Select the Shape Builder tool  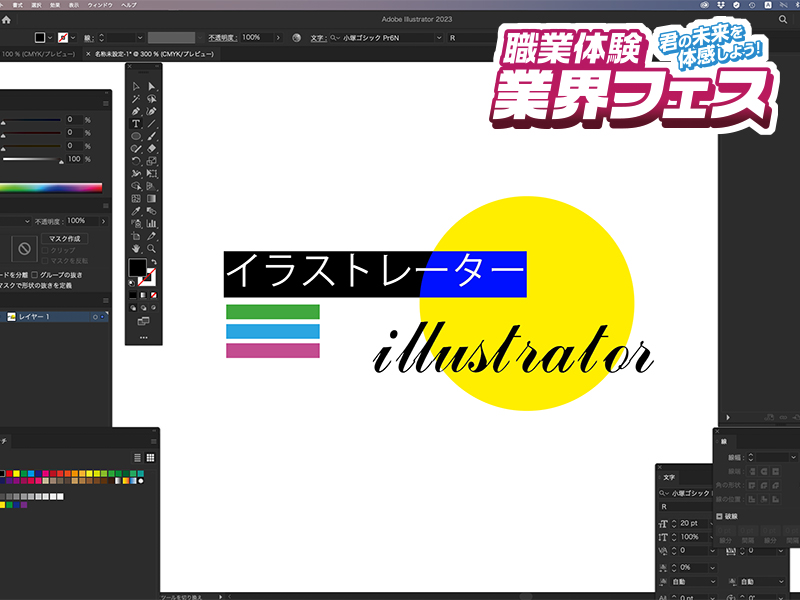click(136, 186)
